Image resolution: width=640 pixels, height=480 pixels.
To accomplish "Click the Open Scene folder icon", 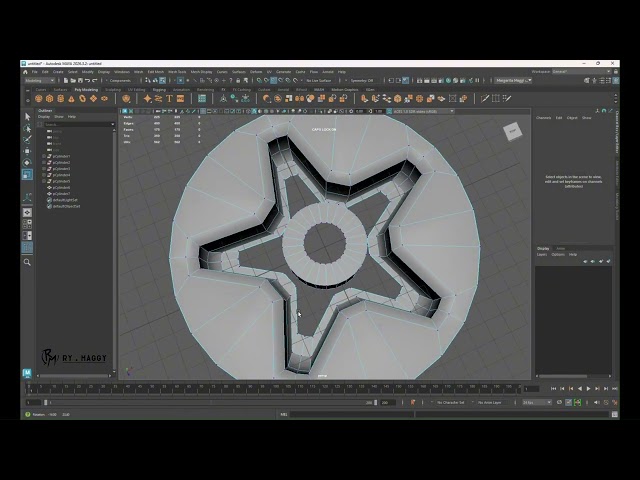I will pyautogui.click(x=73, y=80).
